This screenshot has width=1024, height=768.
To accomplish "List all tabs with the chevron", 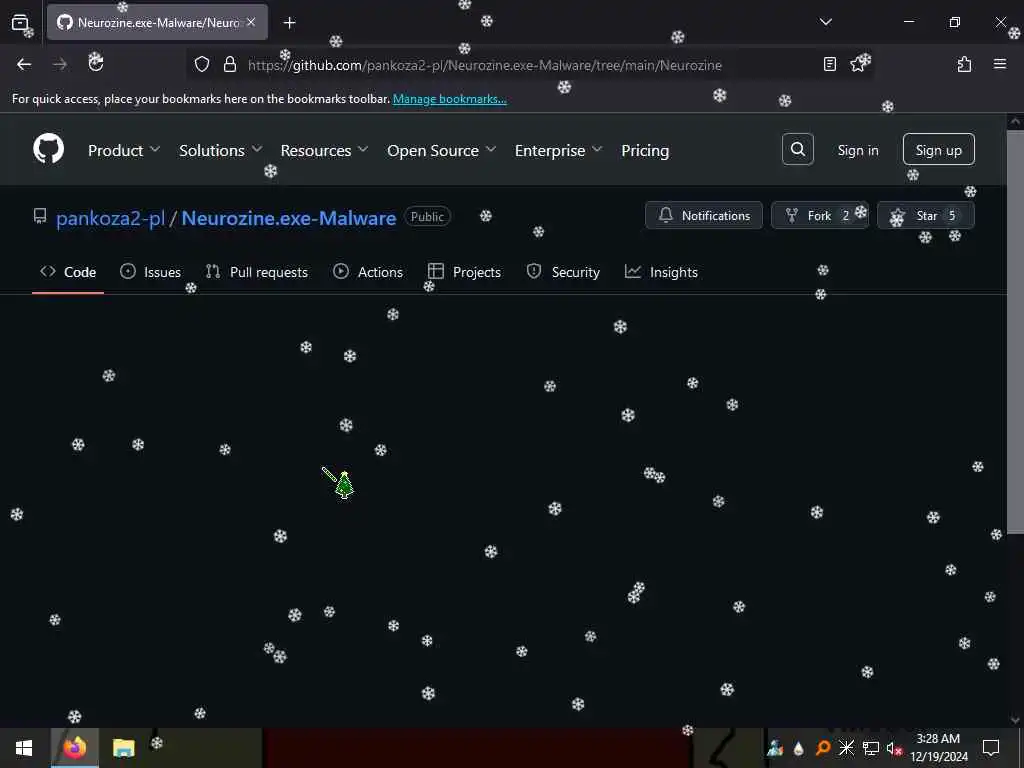I will click(825, 22).
